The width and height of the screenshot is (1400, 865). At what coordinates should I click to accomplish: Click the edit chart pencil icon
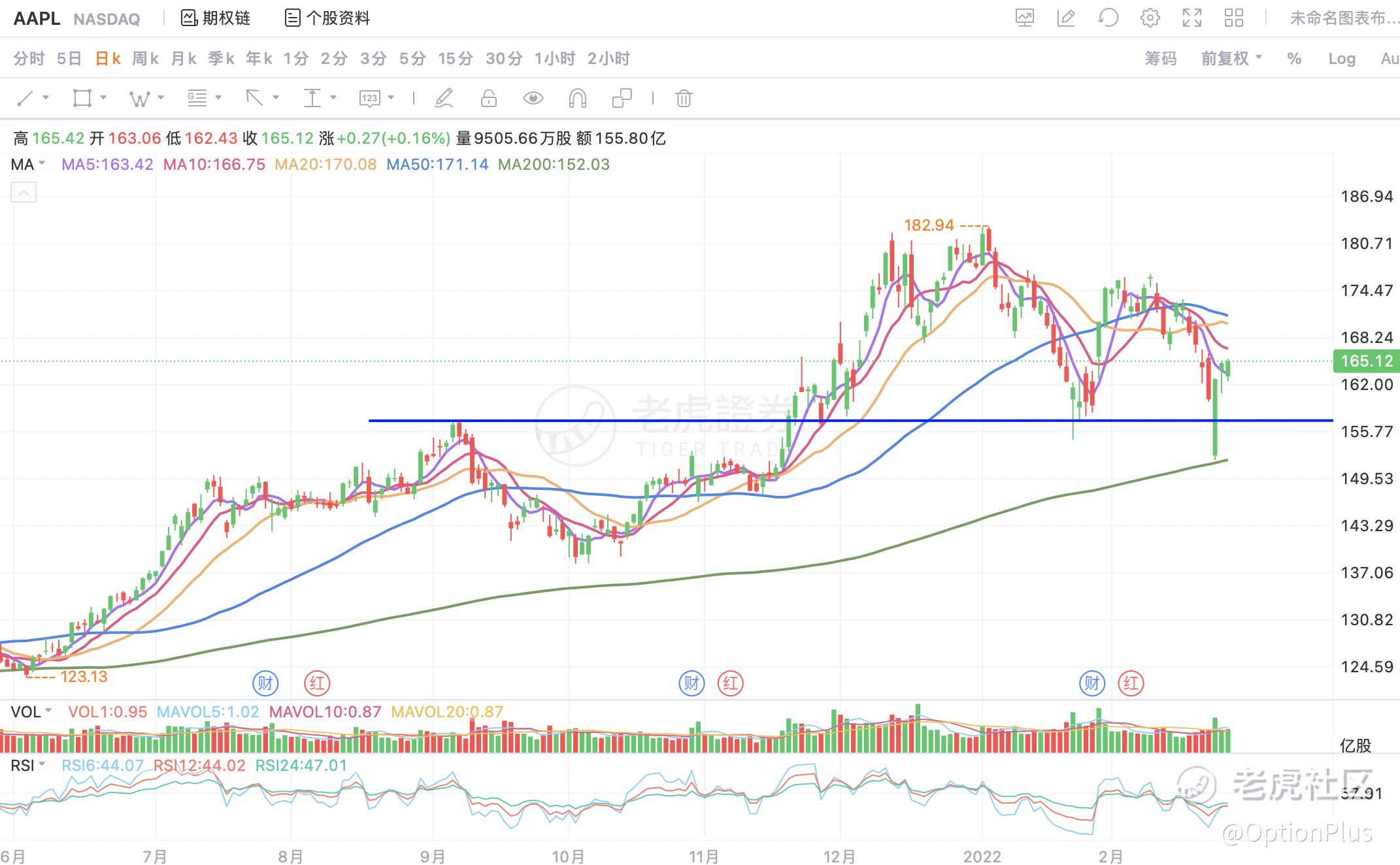click(1066, 18)
